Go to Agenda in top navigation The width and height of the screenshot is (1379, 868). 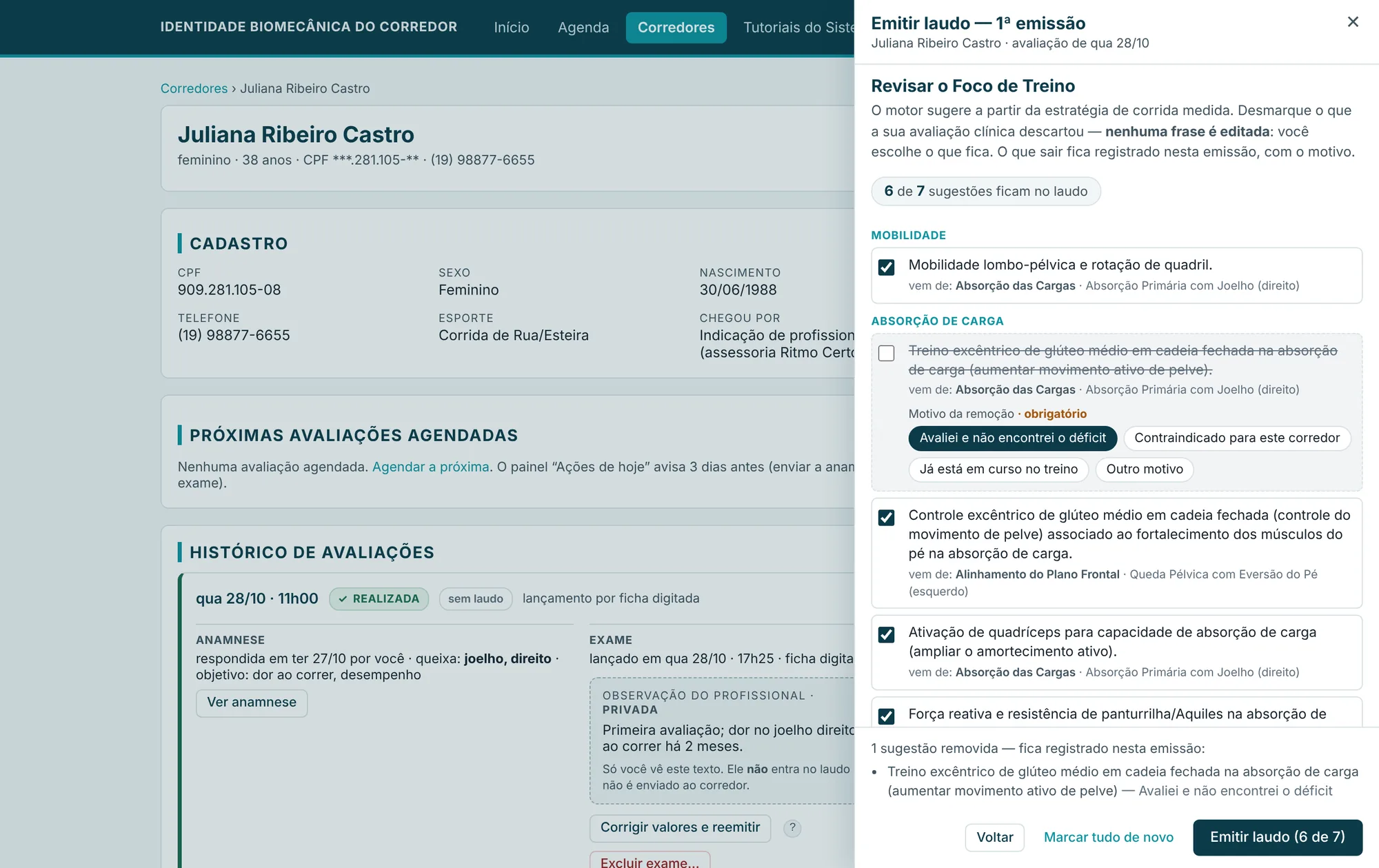(x=583, y=28)
